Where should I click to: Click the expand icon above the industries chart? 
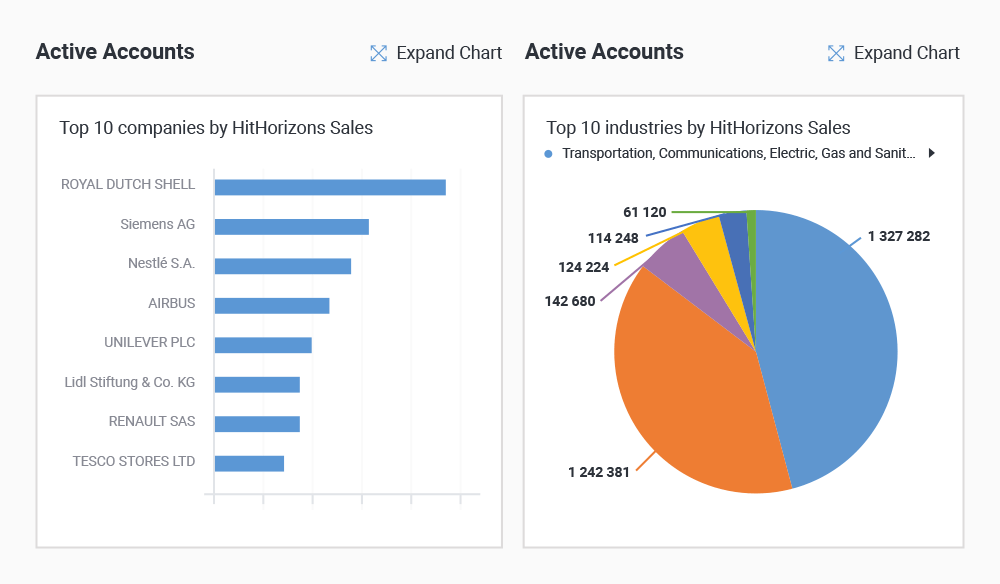tap(836, 54)
